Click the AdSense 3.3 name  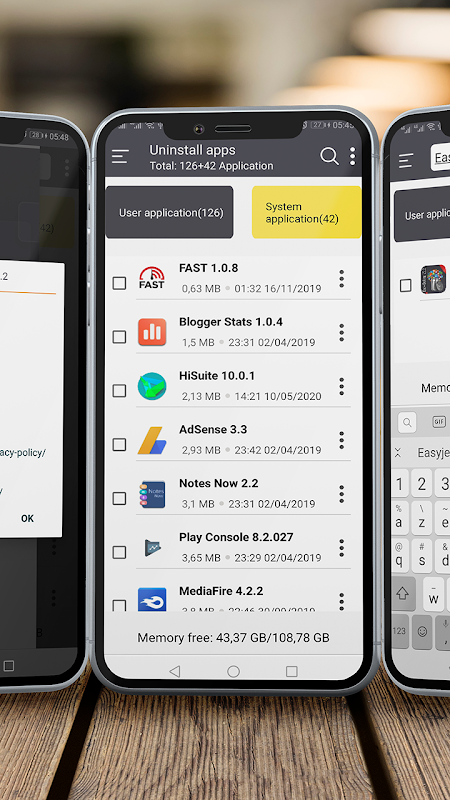point(213,430)
